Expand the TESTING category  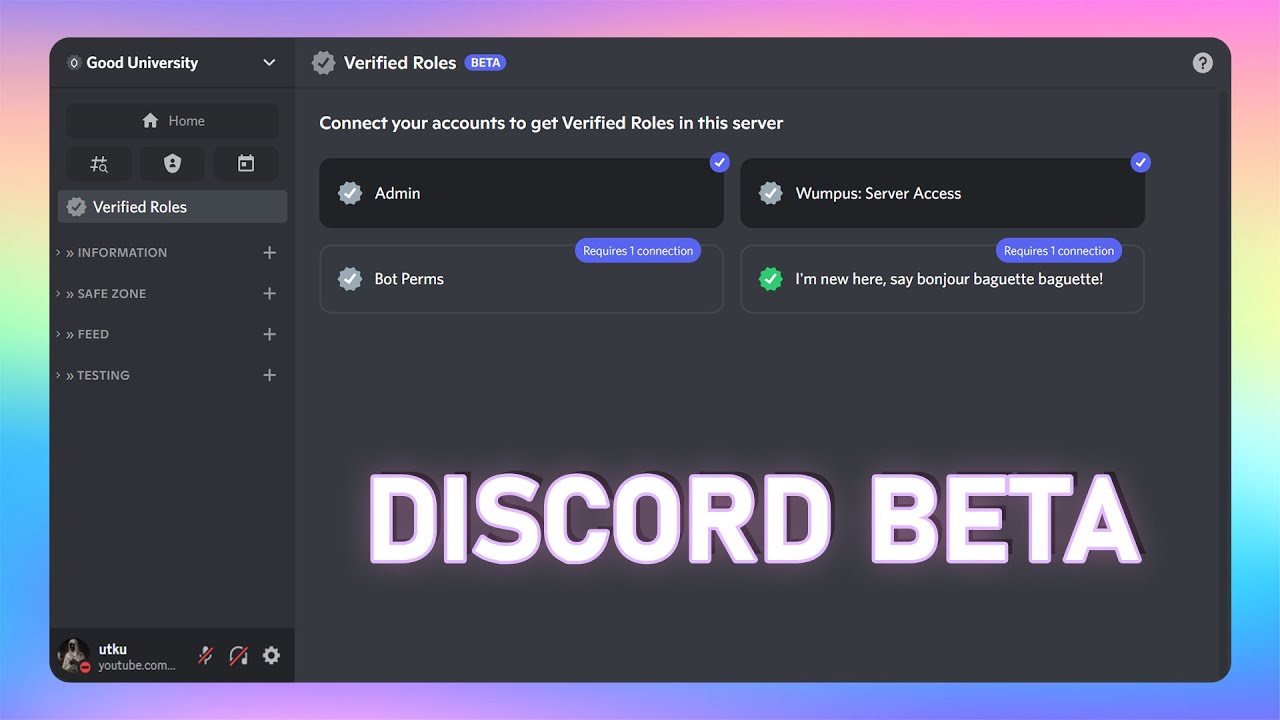click(x=93, y=376)
